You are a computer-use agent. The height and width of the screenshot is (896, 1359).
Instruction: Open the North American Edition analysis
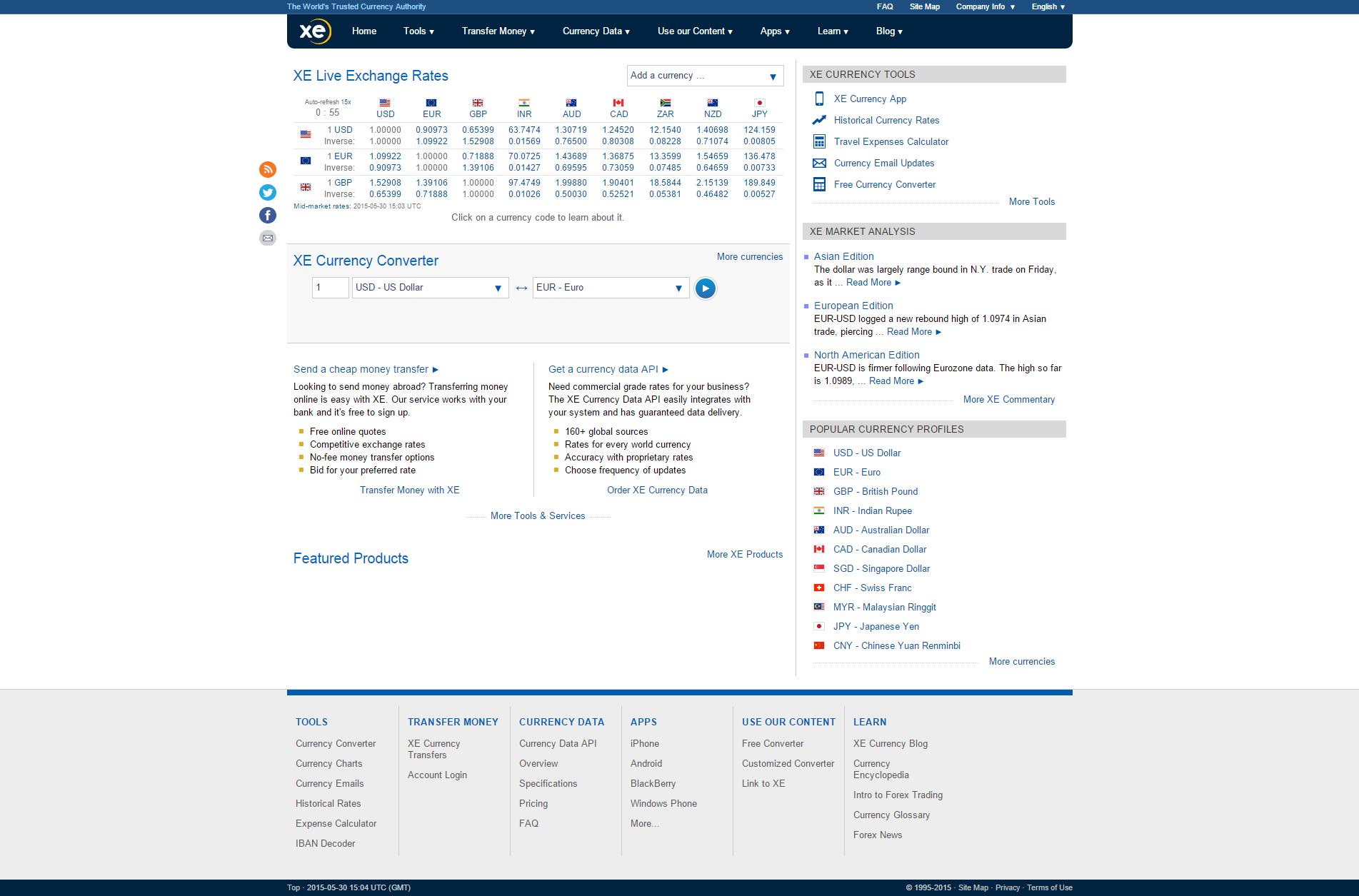867,355
